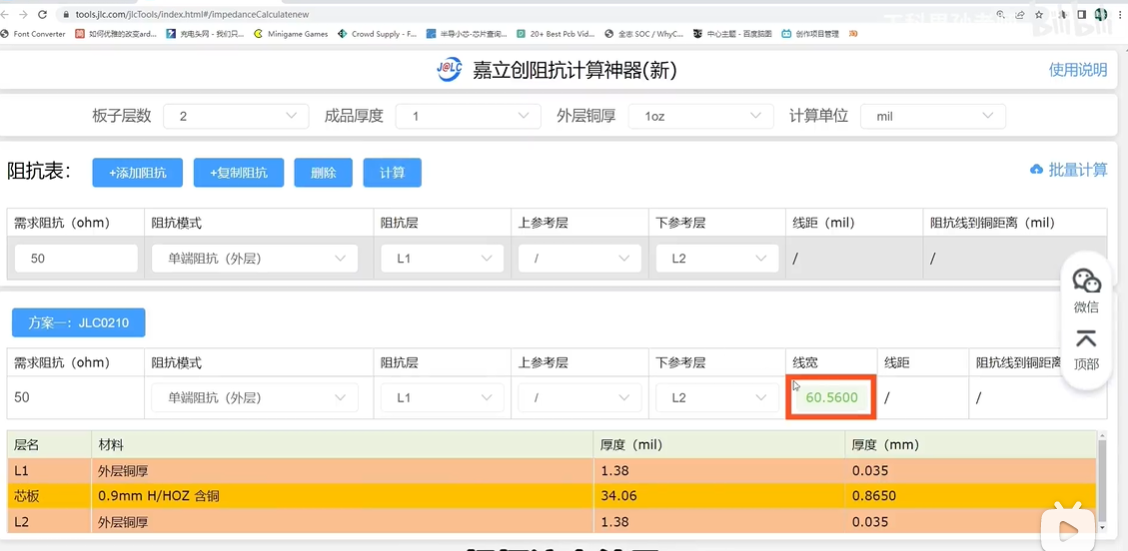Click the +添加阻抗 button
This screenshot has height=551, width=1128.
click(x=137, y=173)
